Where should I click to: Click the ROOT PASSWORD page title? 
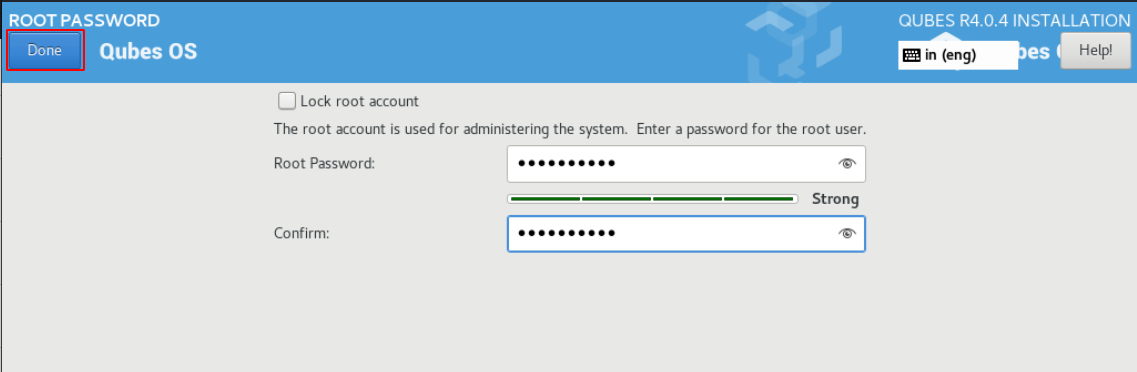coord(84,20)
